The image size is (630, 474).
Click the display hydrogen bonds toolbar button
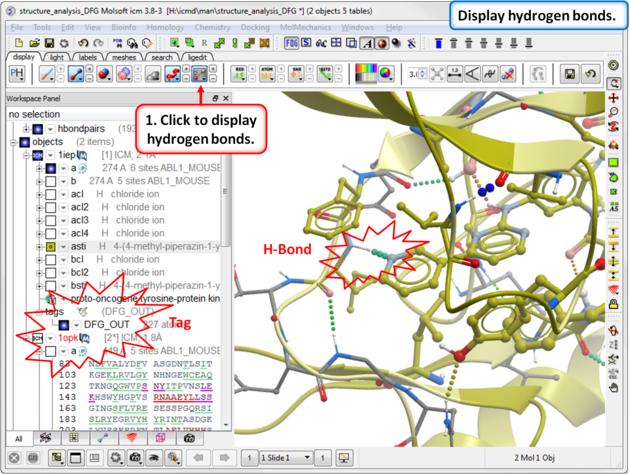pyautogui.click(x=198, y=74)
